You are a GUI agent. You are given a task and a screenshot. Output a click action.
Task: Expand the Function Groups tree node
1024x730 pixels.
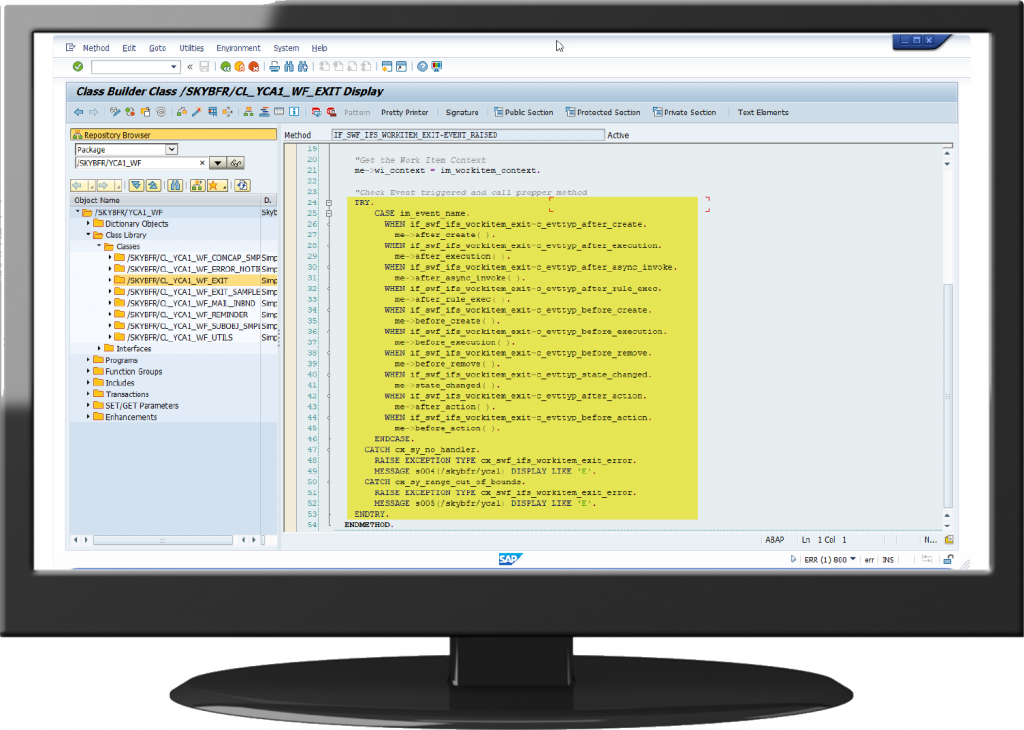(88, 372)
